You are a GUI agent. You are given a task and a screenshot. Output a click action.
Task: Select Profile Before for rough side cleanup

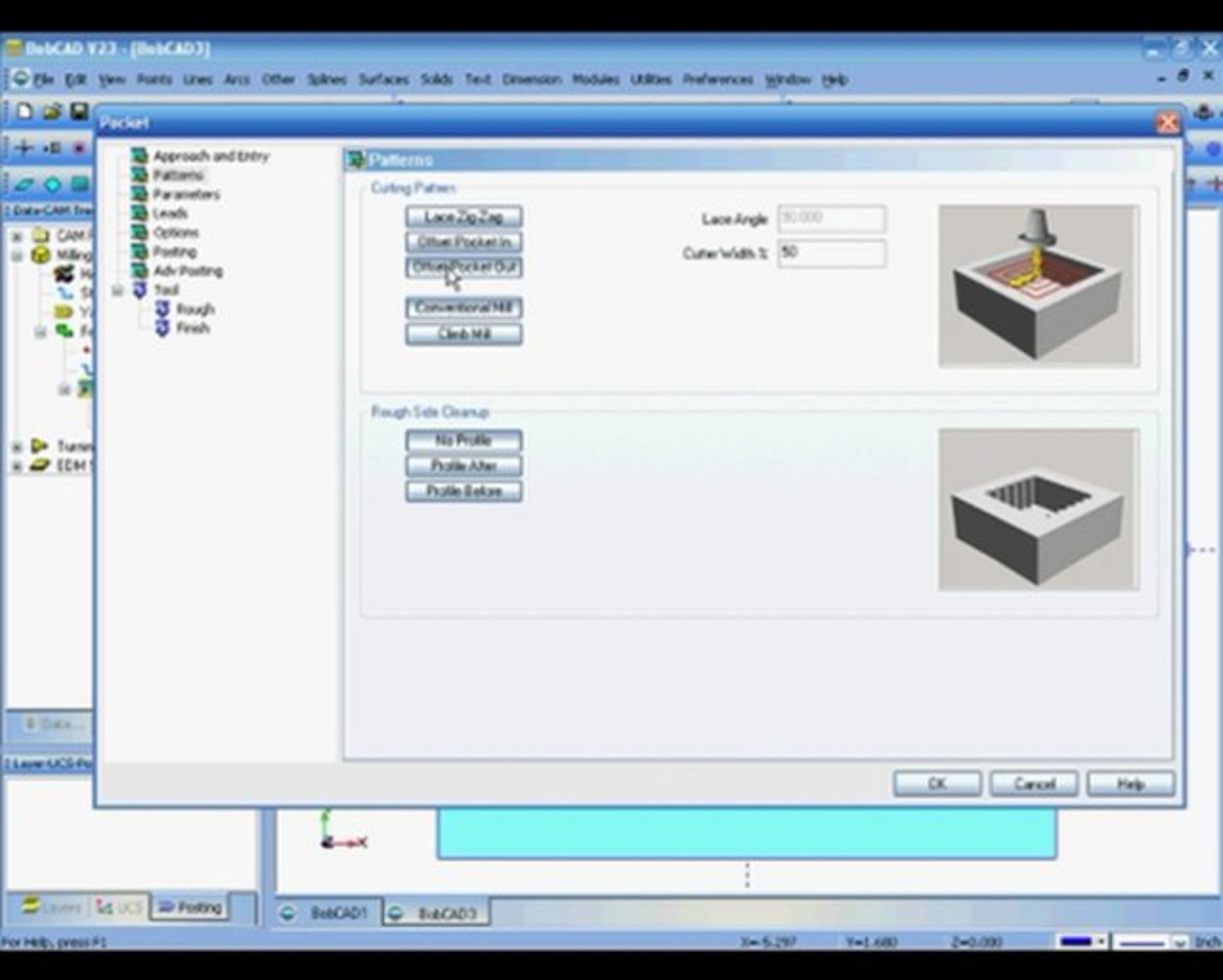464,491
